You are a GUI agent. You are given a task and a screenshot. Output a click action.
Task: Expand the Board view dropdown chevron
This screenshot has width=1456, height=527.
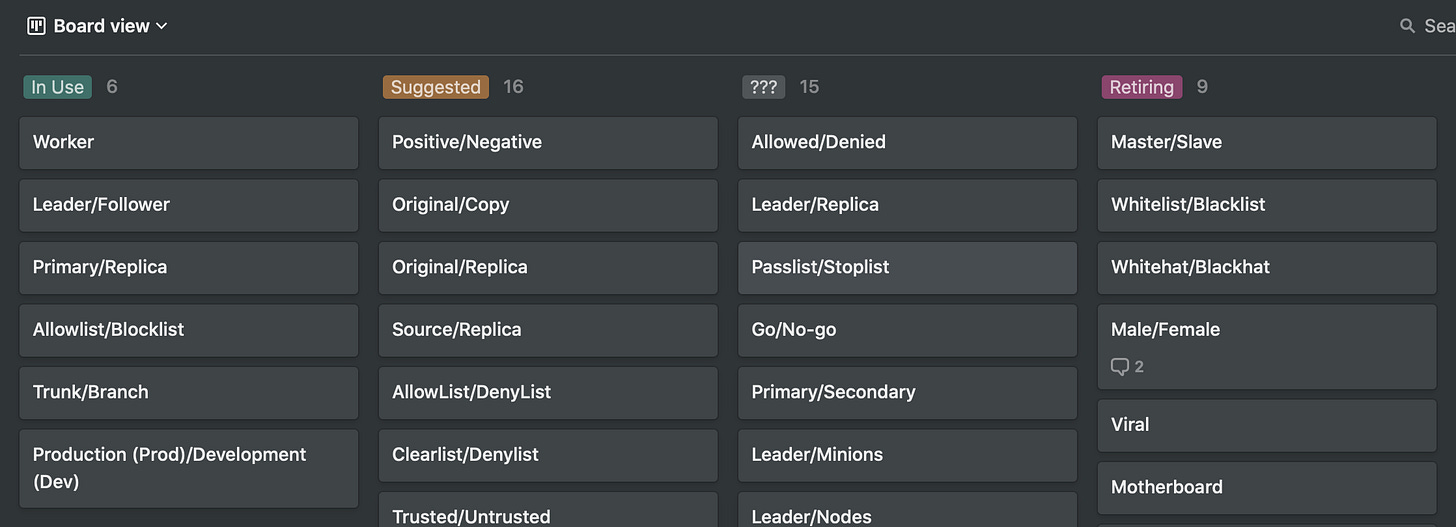(x=162, y=26)
